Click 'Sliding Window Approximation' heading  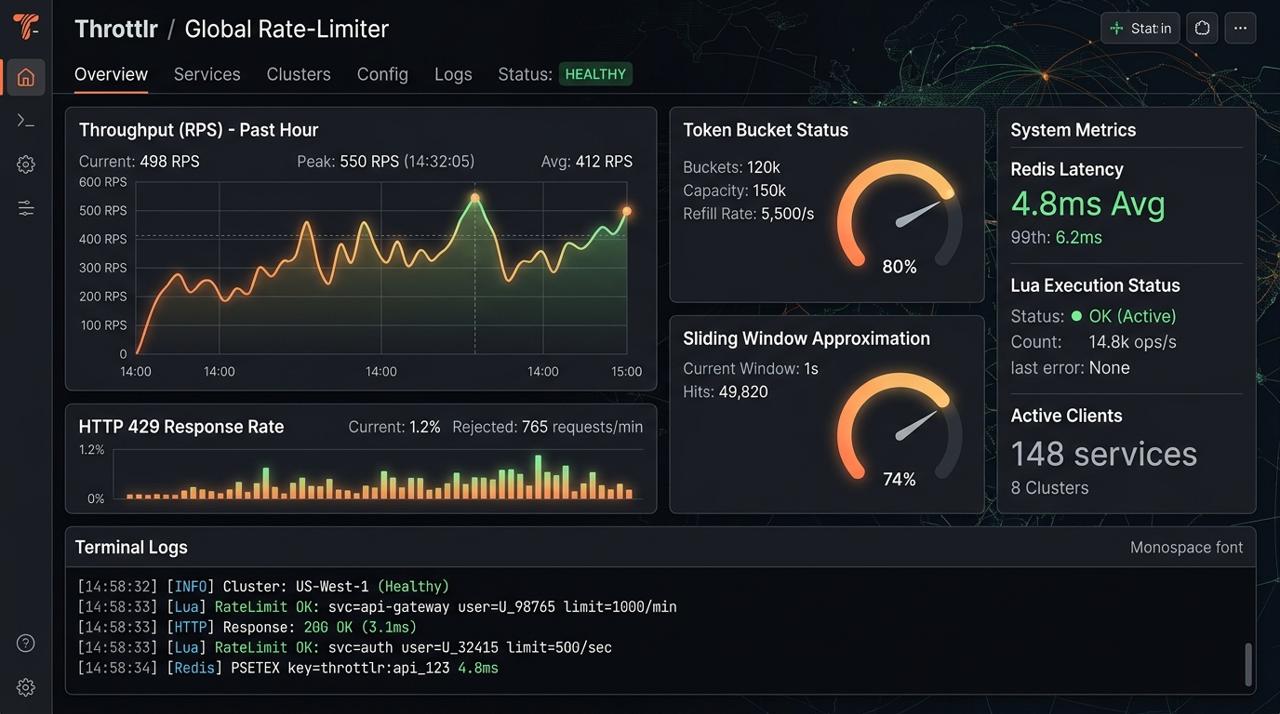(x=806, y=338)
